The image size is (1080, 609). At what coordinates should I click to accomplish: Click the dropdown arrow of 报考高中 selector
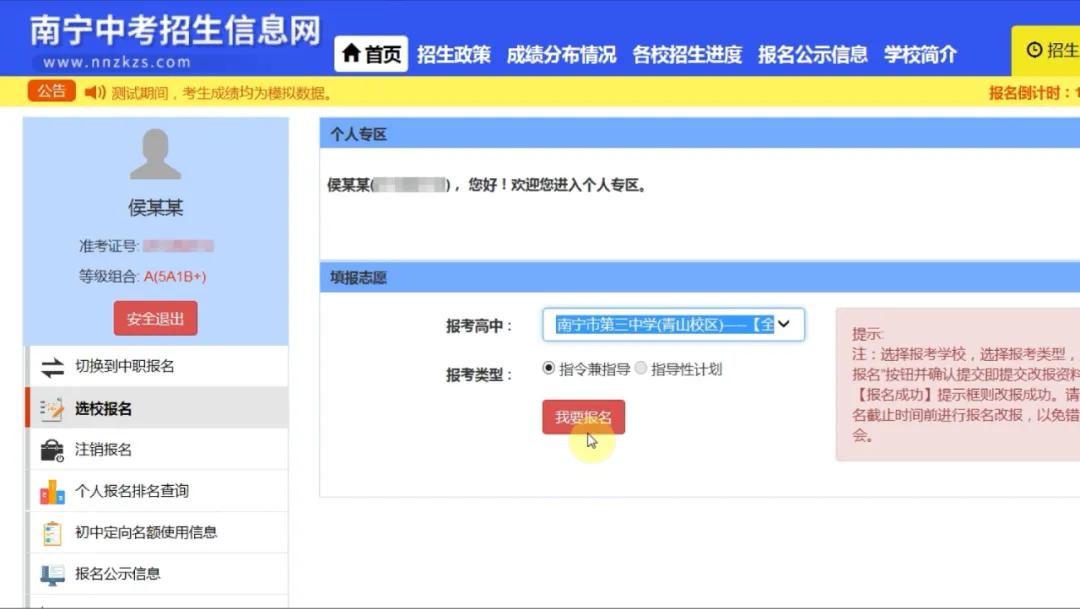tap(784, 324)
